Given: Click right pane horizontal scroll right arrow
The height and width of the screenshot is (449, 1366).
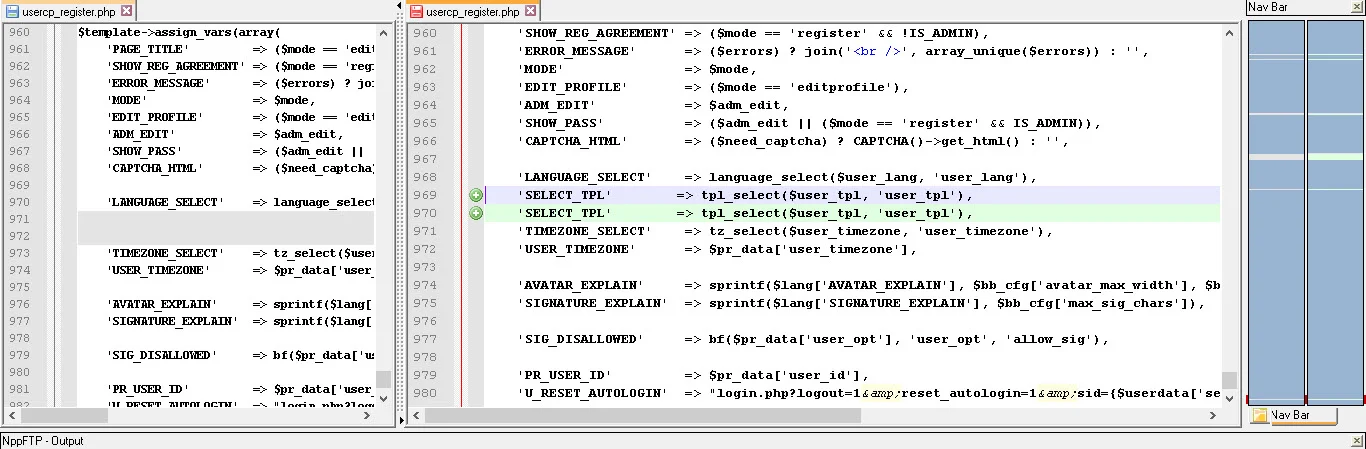Looking at the screenshot, I should [x=1213, y=415].
